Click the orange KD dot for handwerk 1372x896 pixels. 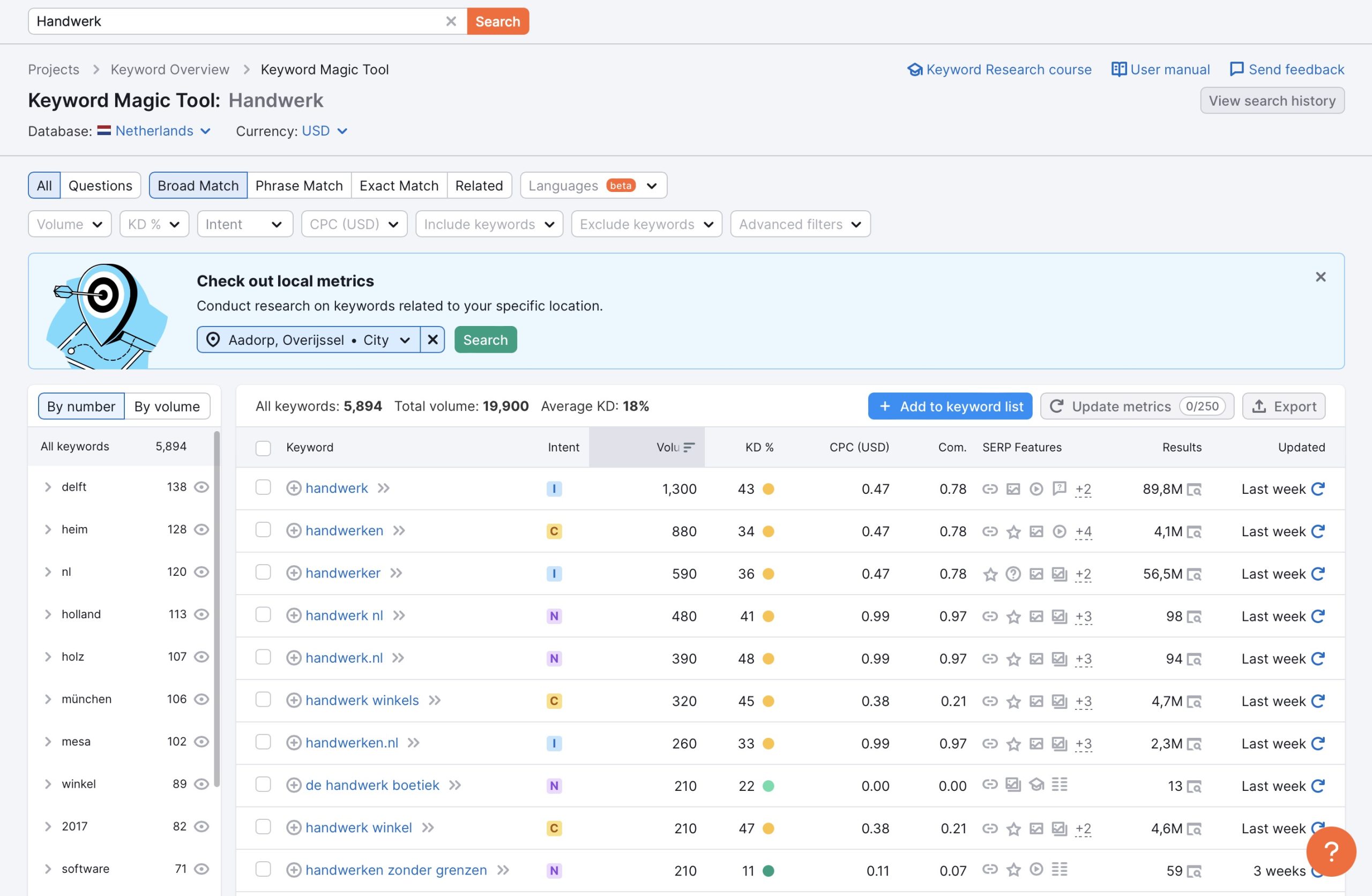(768, 489)
